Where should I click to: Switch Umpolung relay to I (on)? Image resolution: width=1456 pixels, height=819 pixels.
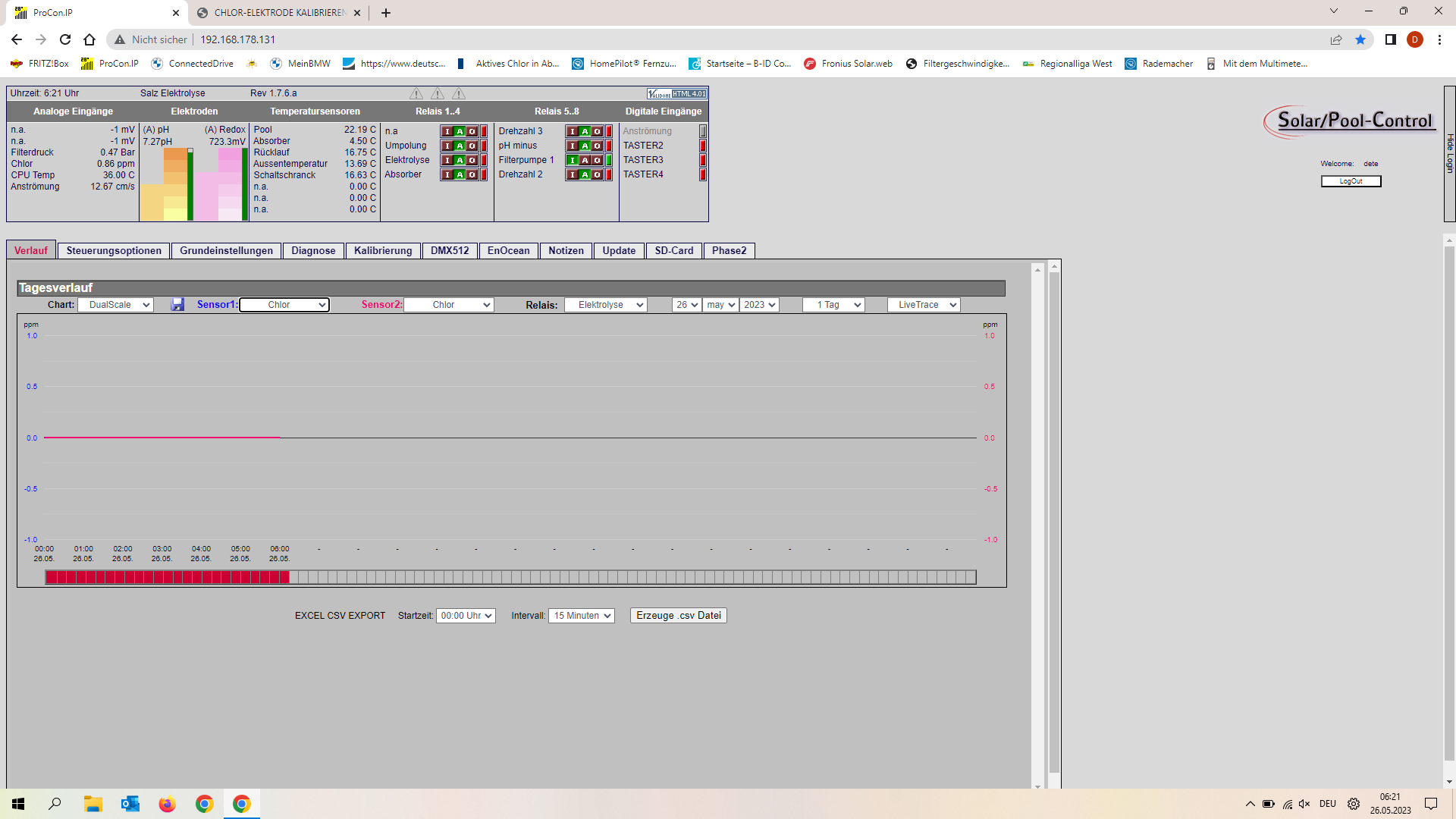[x=447, y=146]
